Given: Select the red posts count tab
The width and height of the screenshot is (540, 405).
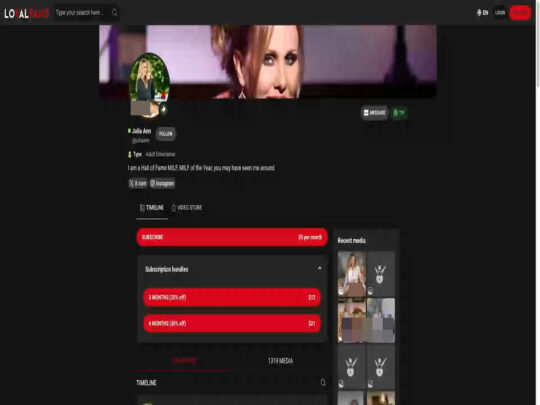Looking at the screenshot, I should pos(184,361).
